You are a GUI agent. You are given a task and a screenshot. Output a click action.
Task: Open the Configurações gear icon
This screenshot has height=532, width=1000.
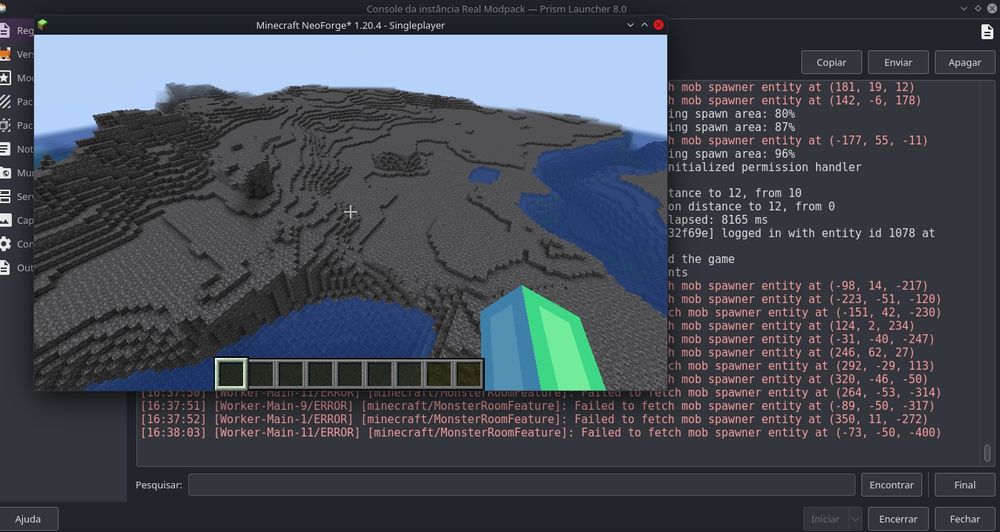(x=5, y=244)
